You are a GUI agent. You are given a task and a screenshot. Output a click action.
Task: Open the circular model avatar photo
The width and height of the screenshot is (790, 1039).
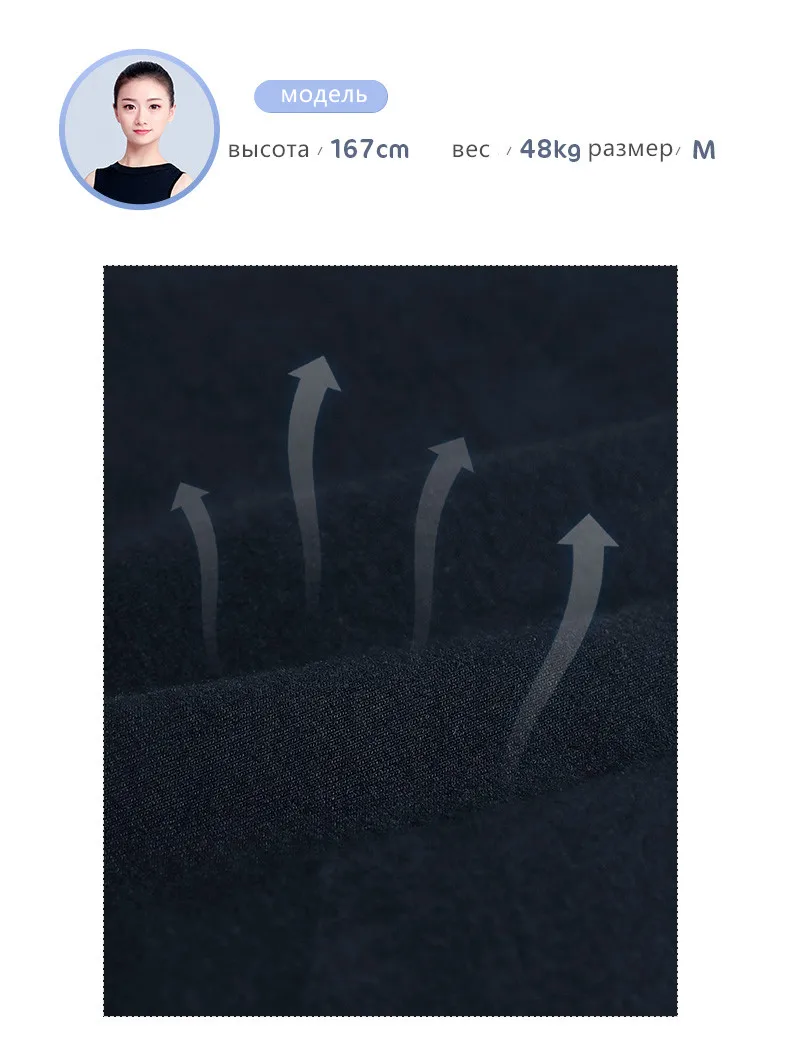point(139,129)
